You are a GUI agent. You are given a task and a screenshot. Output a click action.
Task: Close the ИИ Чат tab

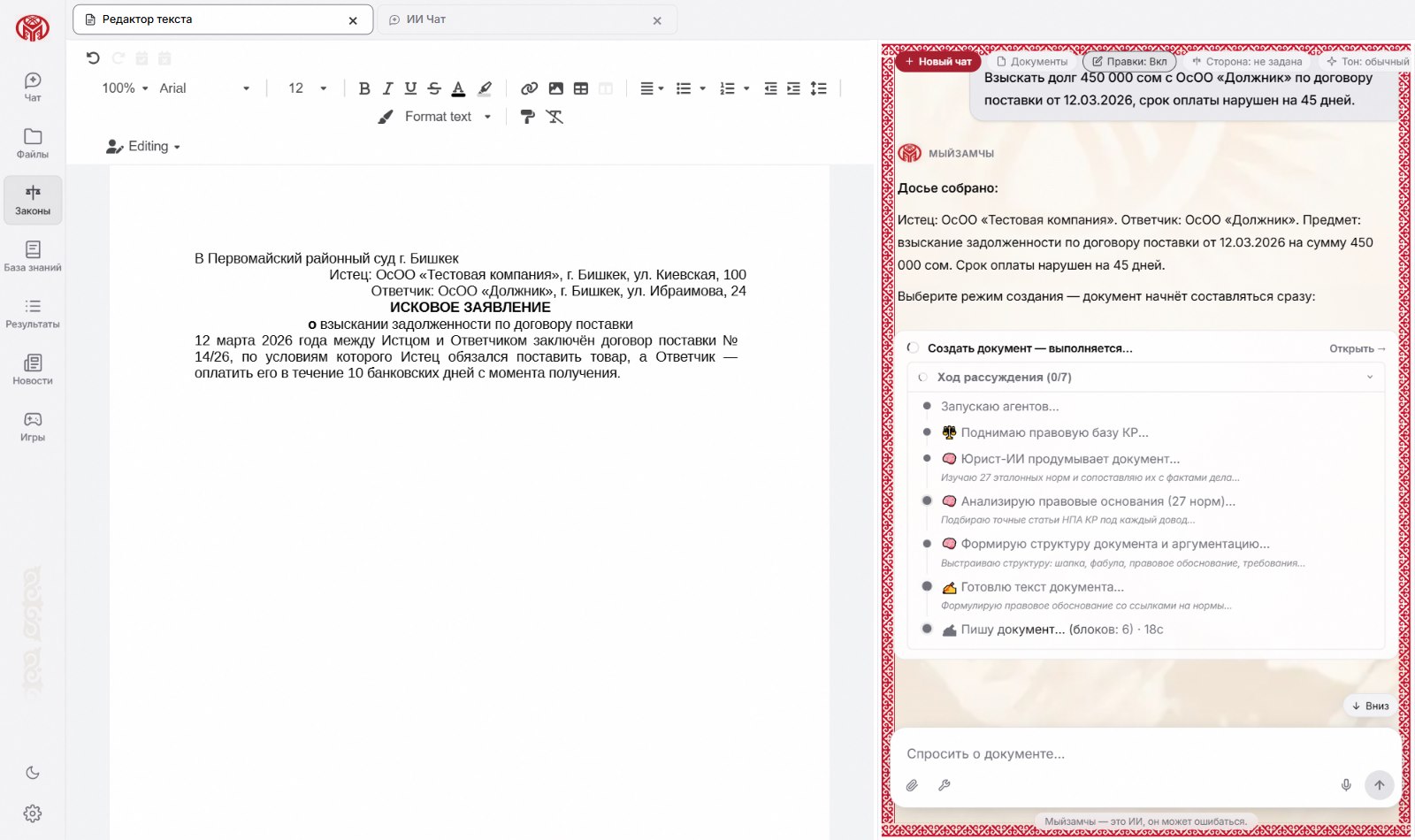(657, 20)
